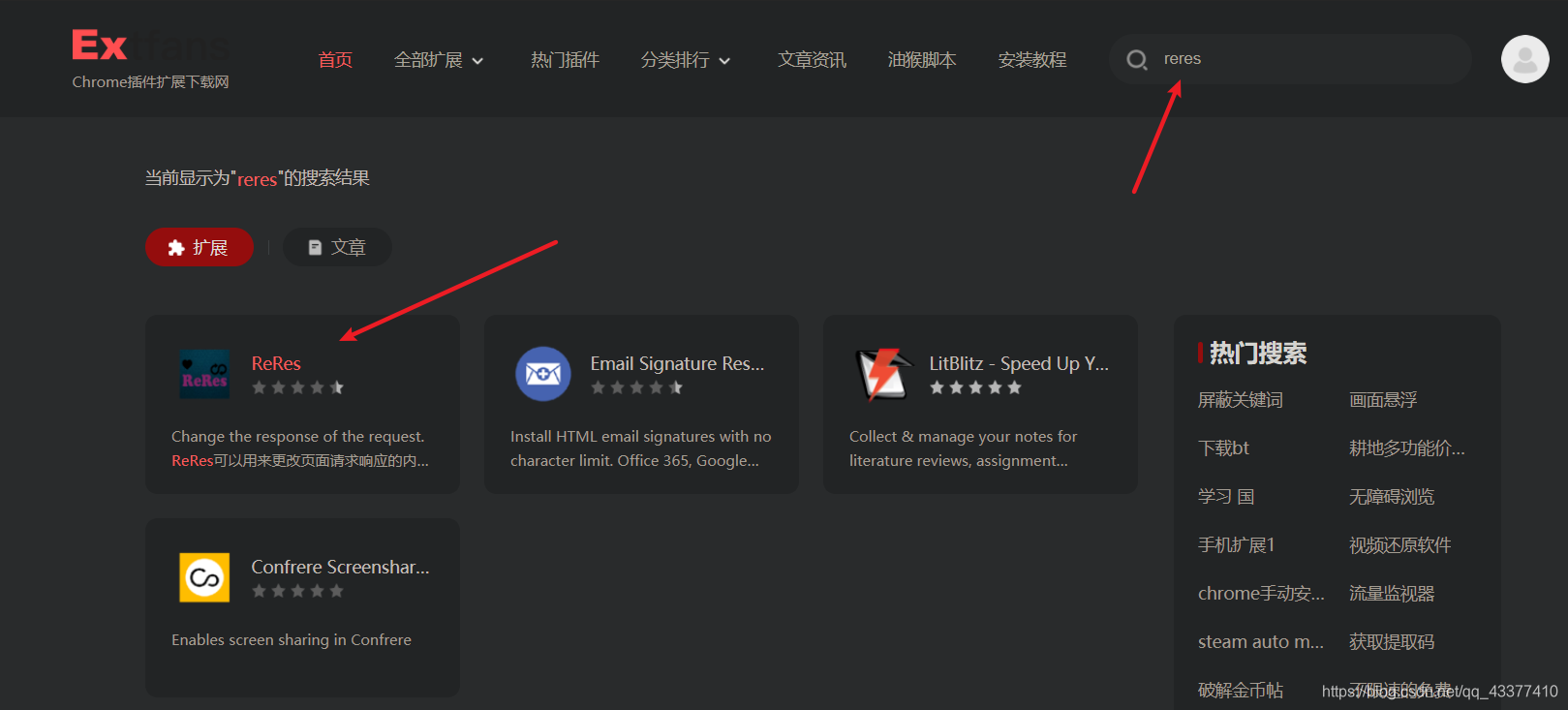Click hot search term 手机扩展1
The height and width of the screenshot is (710, 1568).
click(1237, 544)
